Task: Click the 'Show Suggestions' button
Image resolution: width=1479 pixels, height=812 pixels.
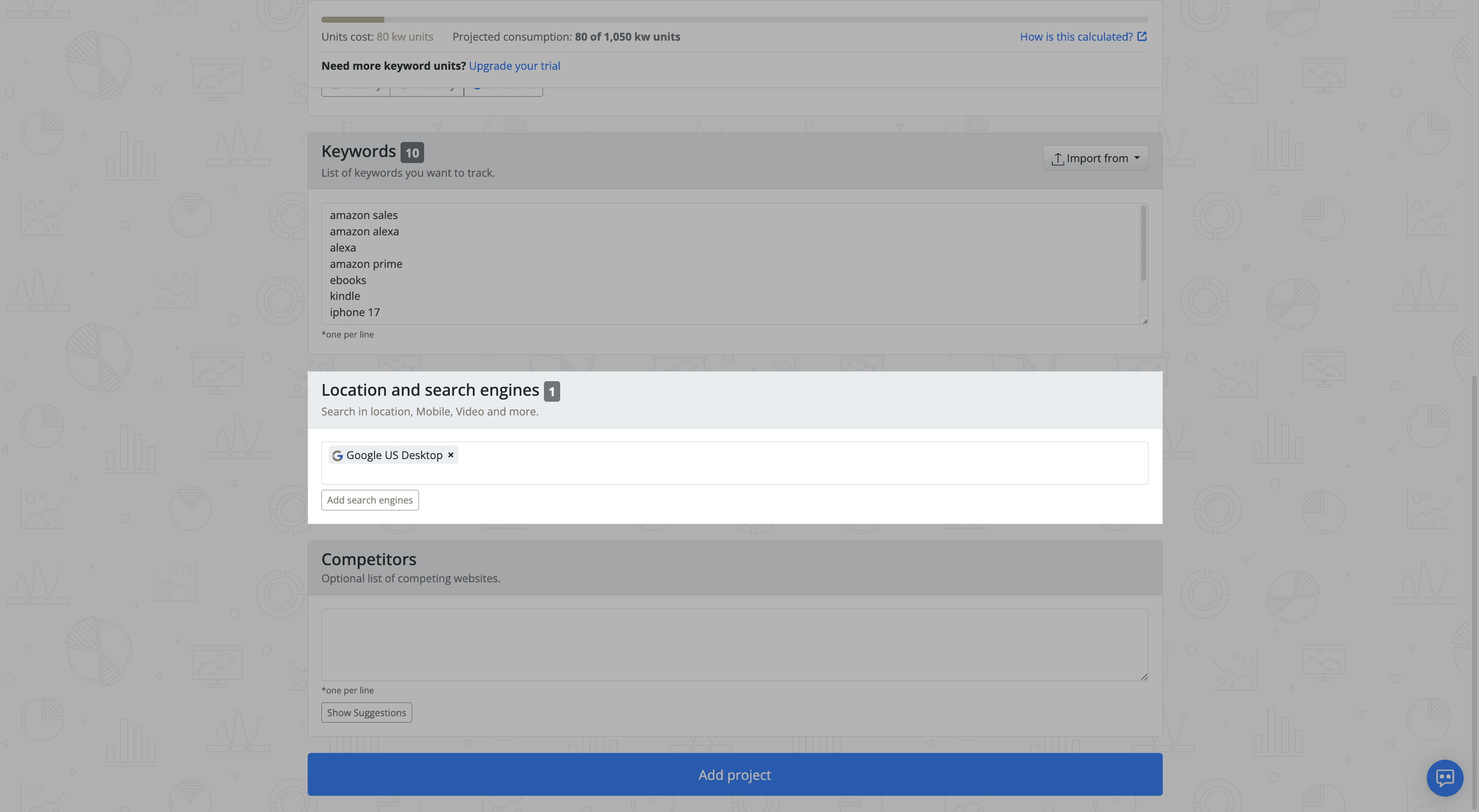Action: [x=366, y=712]
